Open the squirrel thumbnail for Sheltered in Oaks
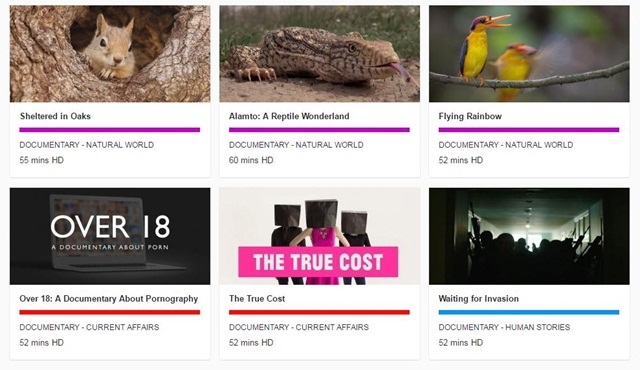 click(x=110, y=53)
